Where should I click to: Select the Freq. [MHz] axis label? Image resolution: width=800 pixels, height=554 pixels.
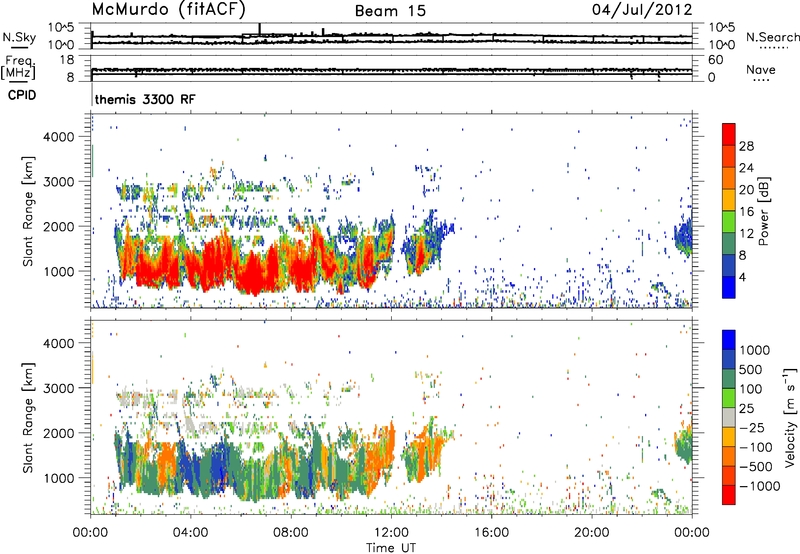pyautogui.click(x=18, y=67)
